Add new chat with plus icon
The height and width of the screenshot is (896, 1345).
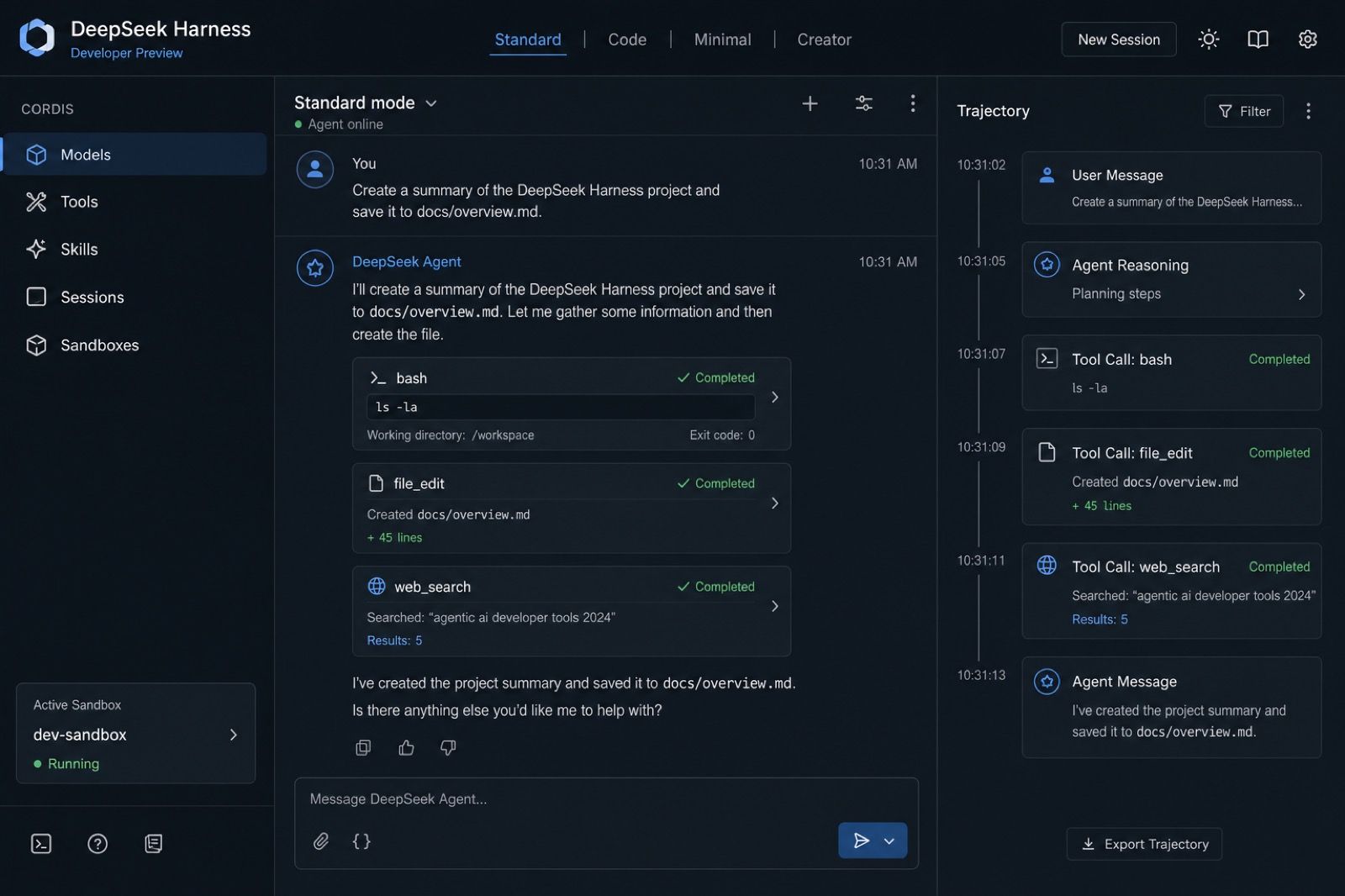(810, 103)
